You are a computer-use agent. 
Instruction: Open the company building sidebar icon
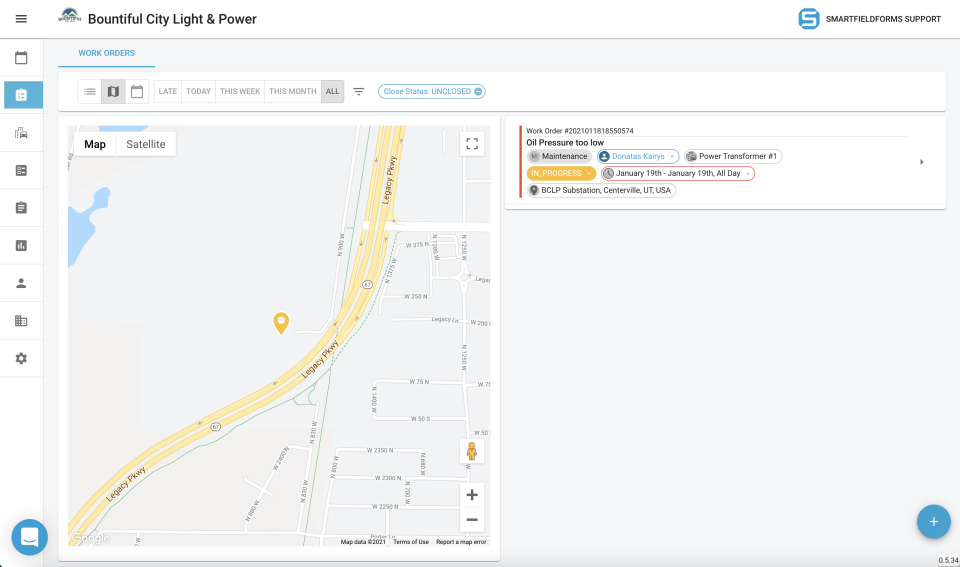pos(21,321)
